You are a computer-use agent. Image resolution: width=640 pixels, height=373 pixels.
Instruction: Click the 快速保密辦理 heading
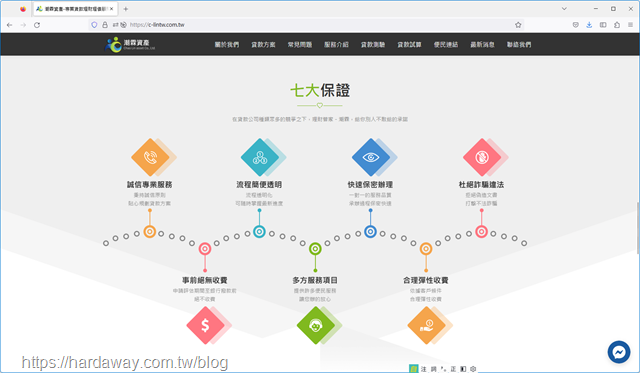coord(370,184)
